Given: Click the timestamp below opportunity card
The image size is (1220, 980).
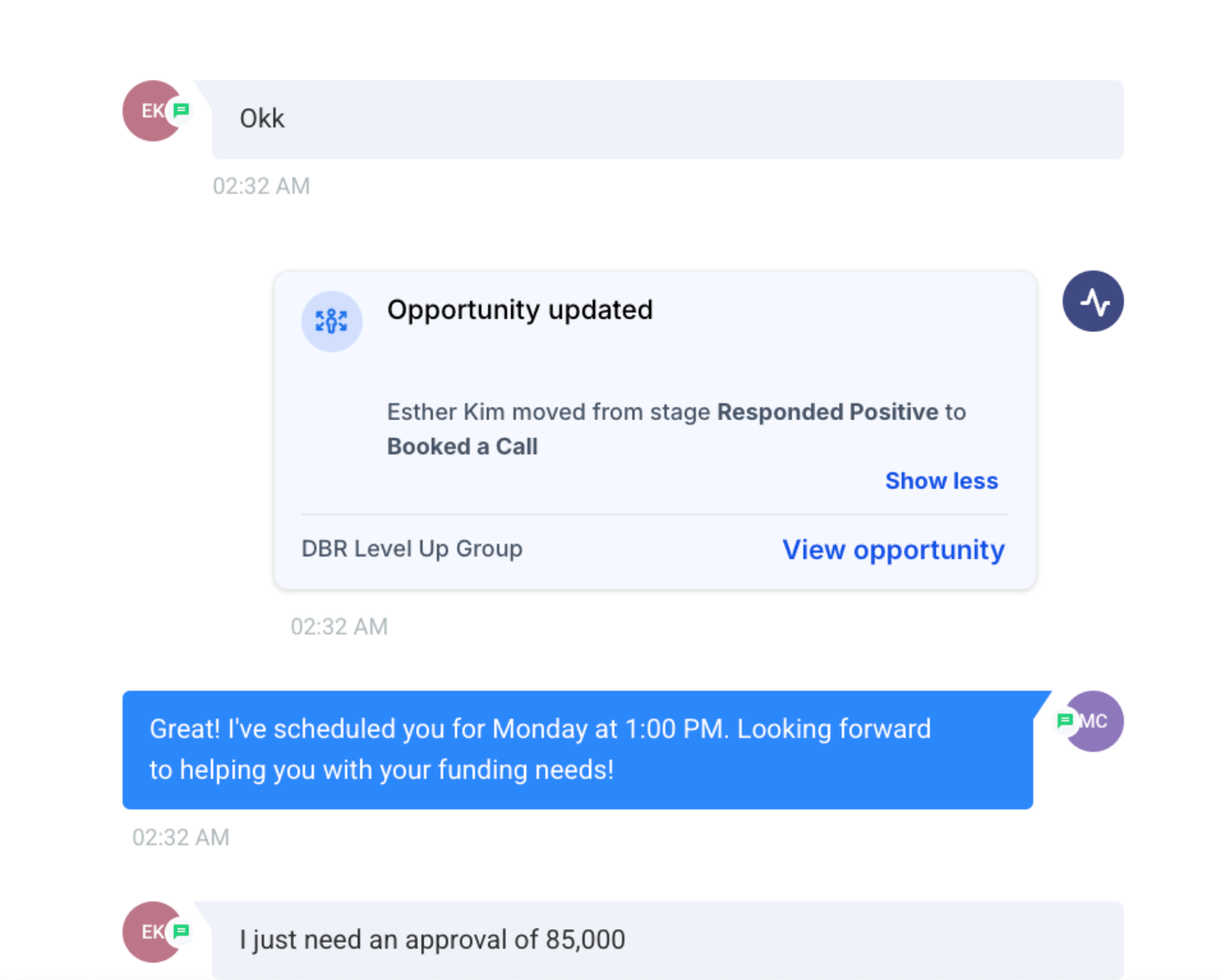Looking at the screenshot, I should click(x=339, y=626).
